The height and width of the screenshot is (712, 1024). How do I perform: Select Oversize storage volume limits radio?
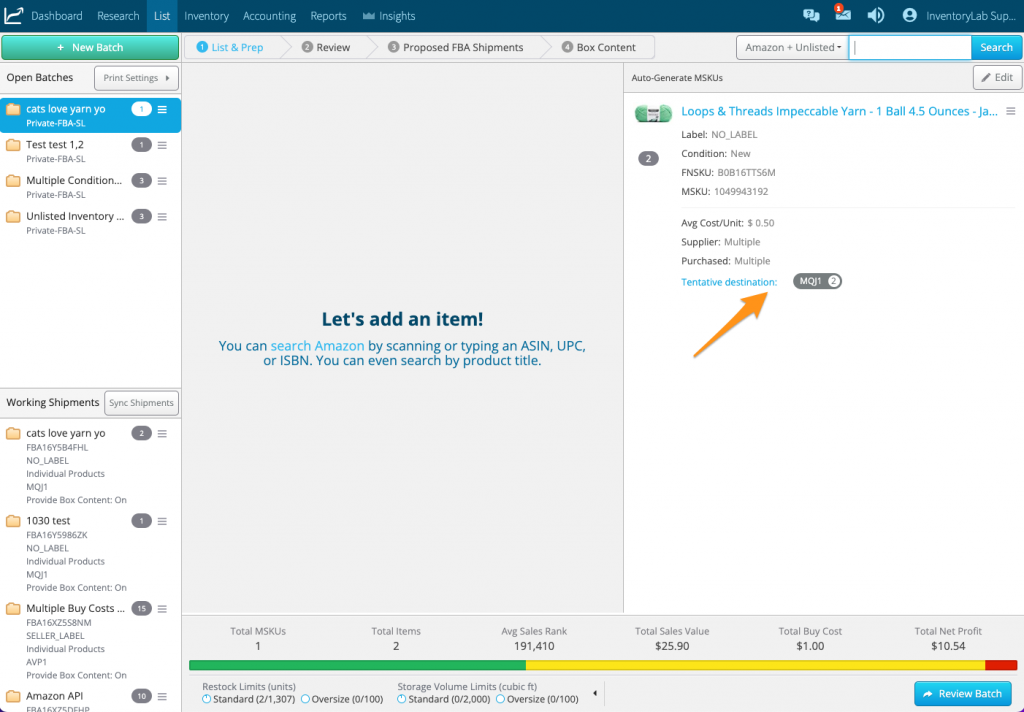tap(500, 700)
